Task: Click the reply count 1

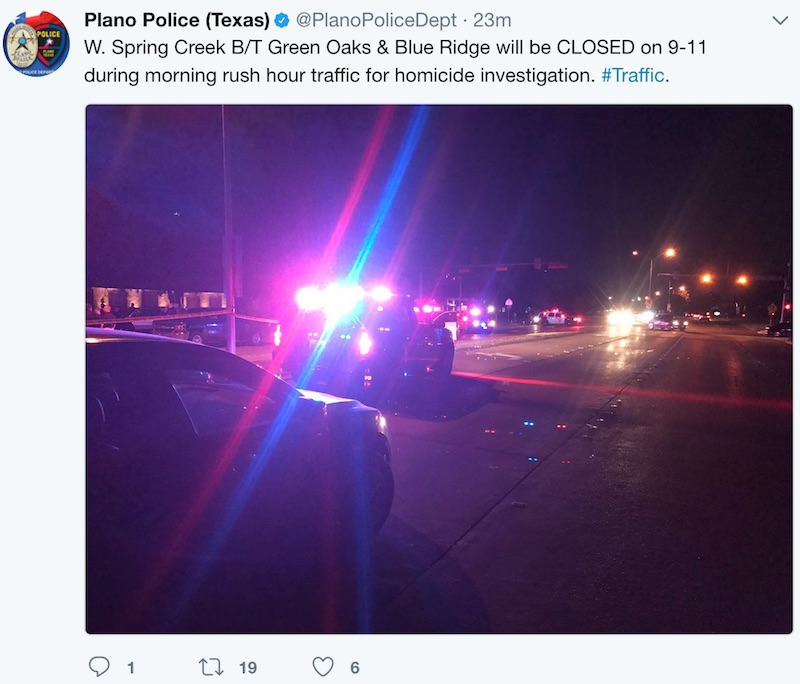Action: (131, 668)
